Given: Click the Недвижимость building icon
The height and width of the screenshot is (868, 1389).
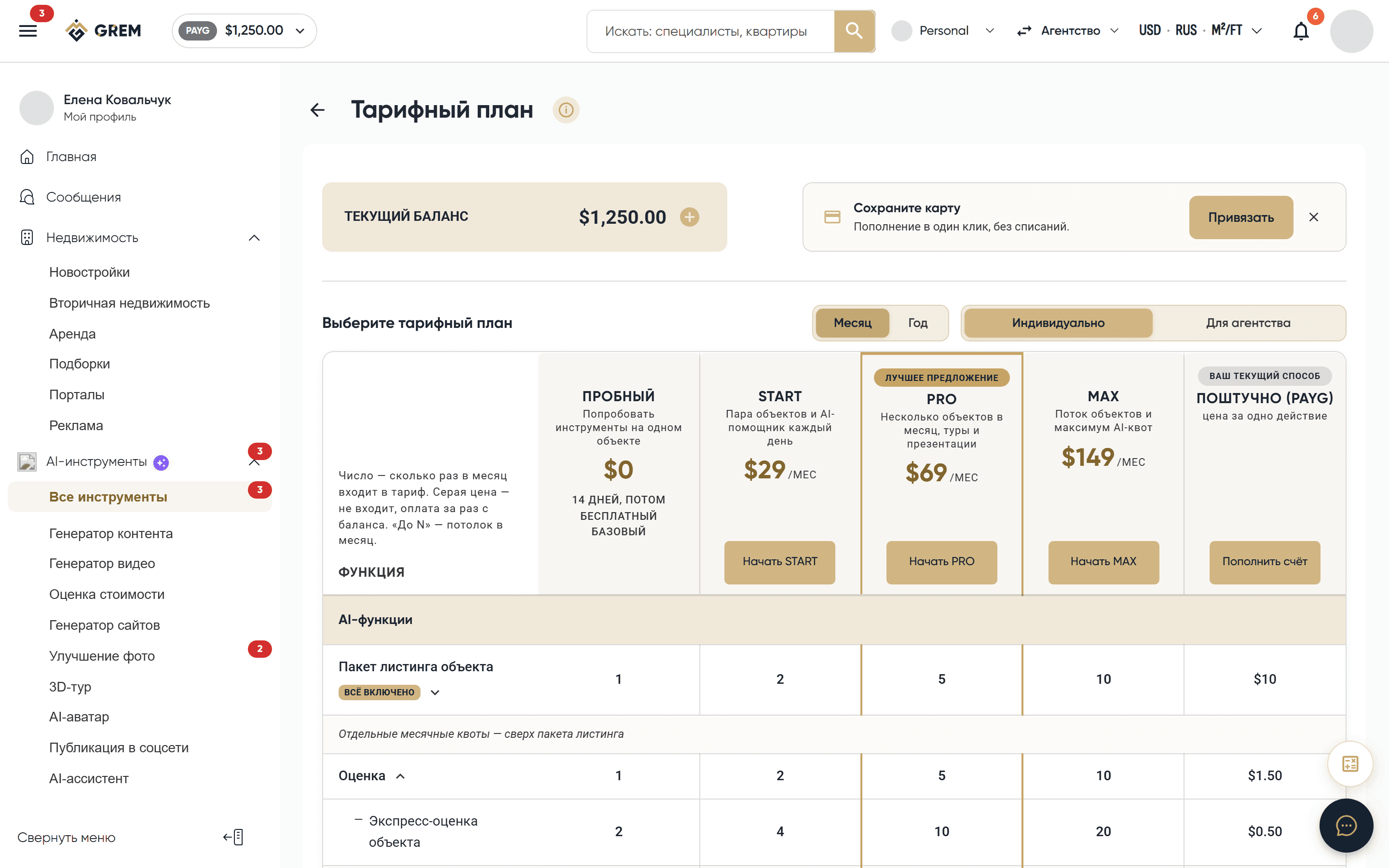Looking at the screenshot, I should (27, 238).
